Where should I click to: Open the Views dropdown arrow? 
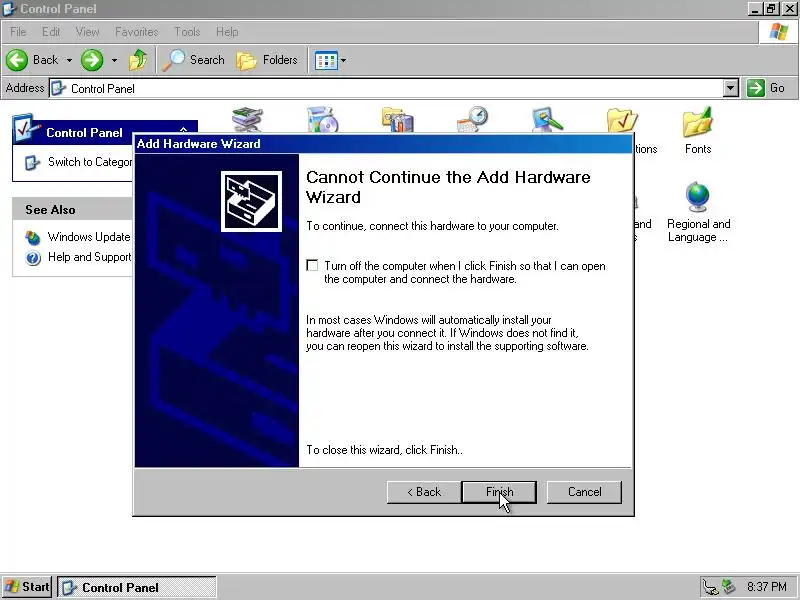(x=343, y=60)
